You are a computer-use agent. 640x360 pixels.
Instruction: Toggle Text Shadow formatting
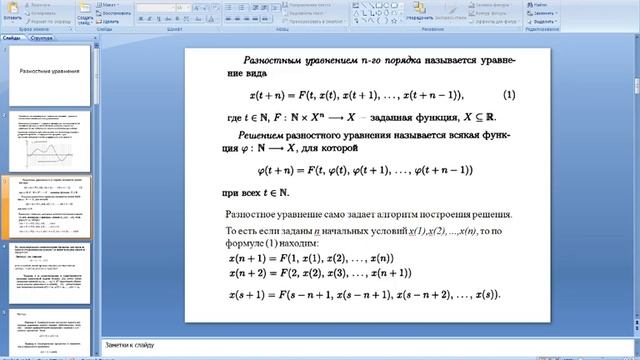[x=177, y=19]
